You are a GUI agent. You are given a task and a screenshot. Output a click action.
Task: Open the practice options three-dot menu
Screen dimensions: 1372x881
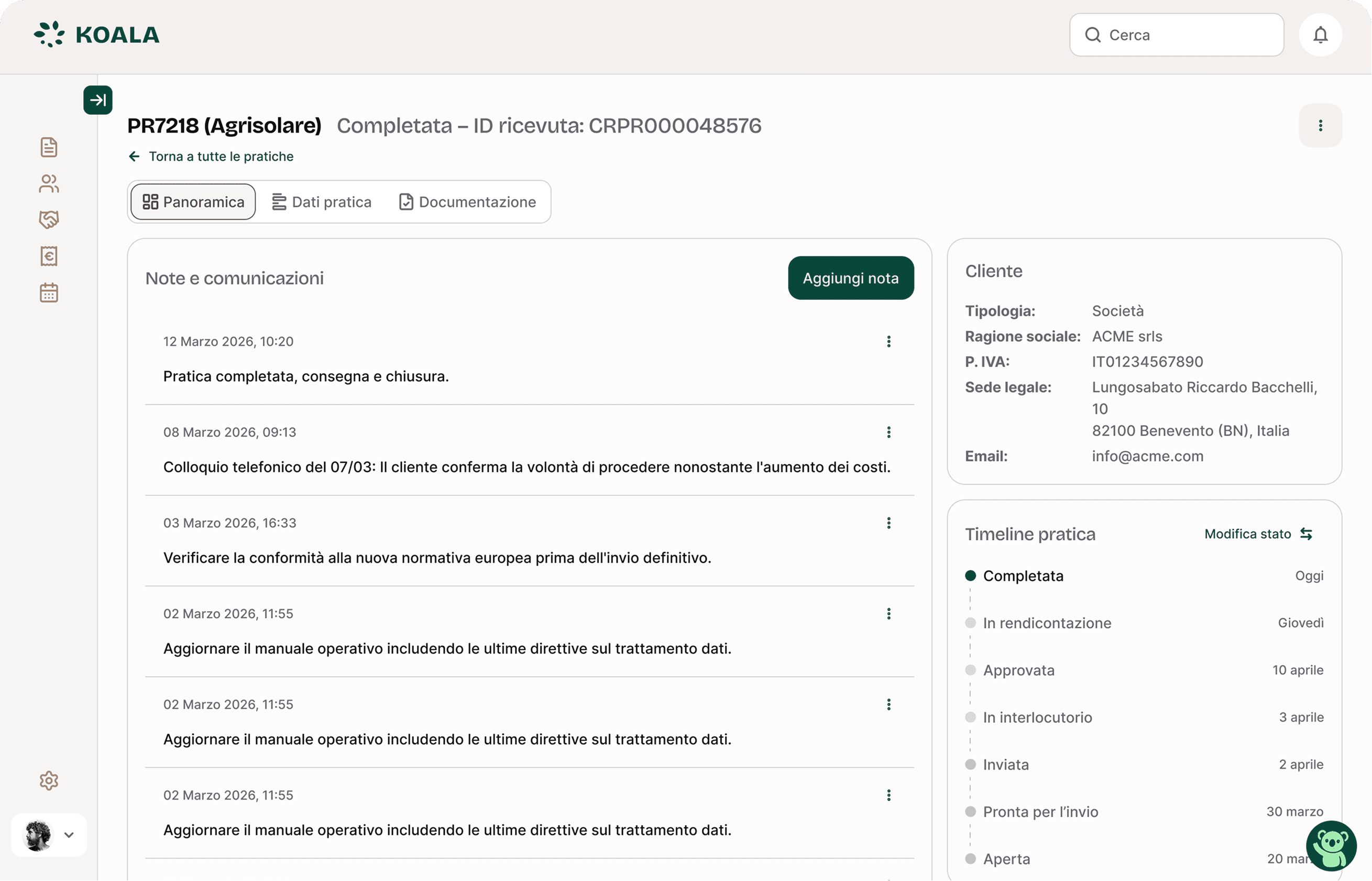pyautogui.click(x=1321, y=126)
